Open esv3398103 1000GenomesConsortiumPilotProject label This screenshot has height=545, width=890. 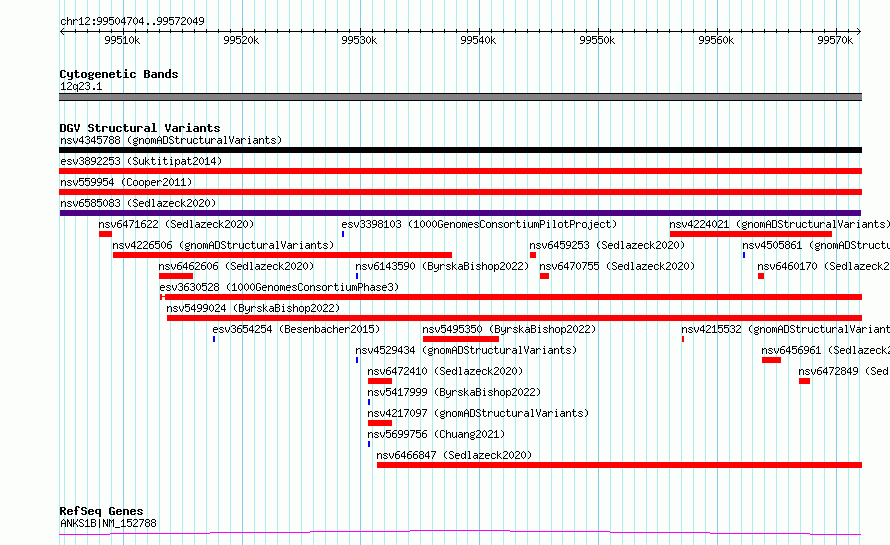(x=479, y=224)
